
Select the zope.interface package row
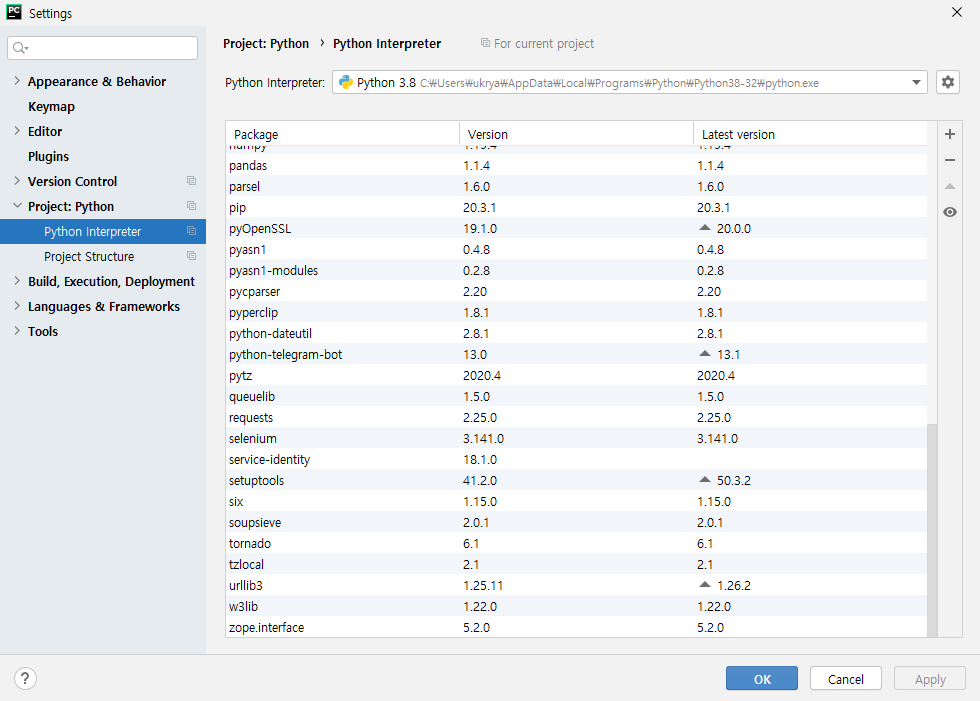[x=576, y=627]
